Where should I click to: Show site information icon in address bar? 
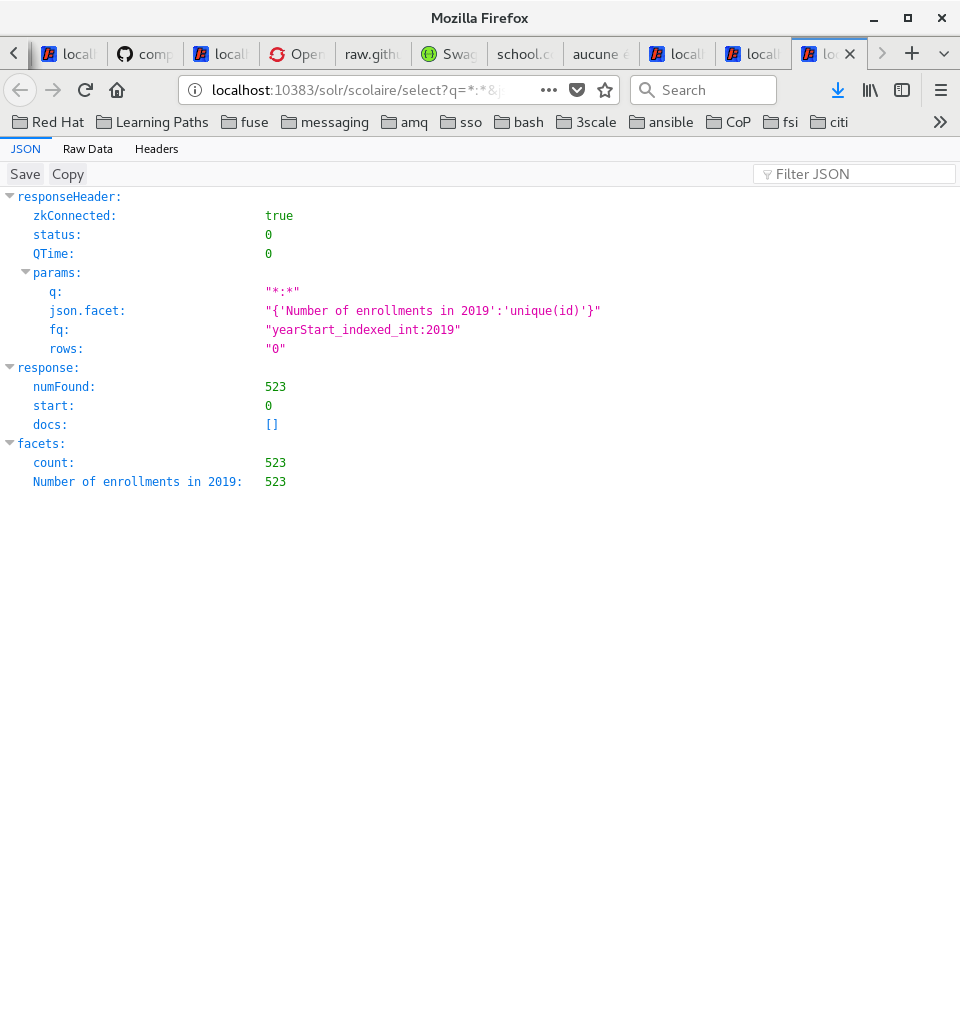pyautogui.click(x=194, y=90)
